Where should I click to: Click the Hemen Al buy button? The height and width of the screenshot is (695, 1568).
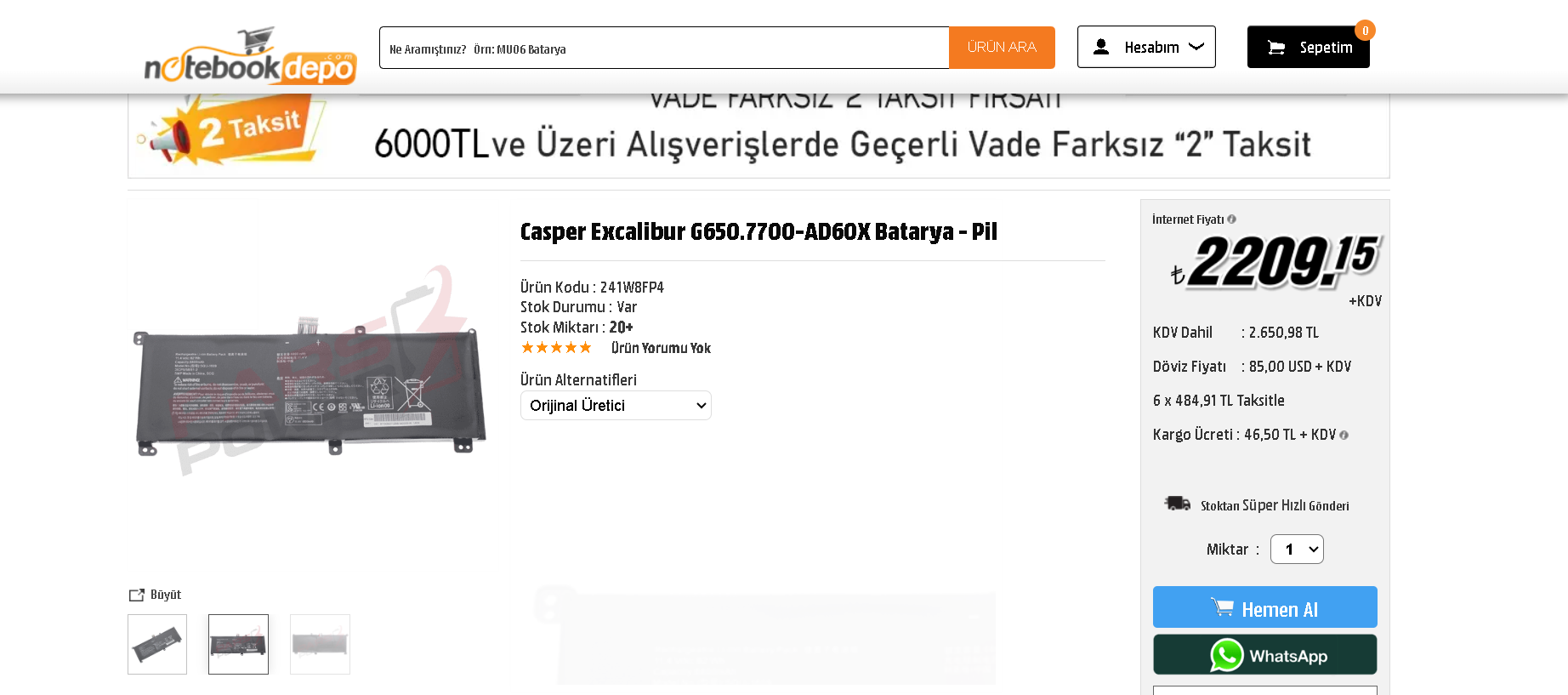pyautogui.click(x=1264, y=607)
